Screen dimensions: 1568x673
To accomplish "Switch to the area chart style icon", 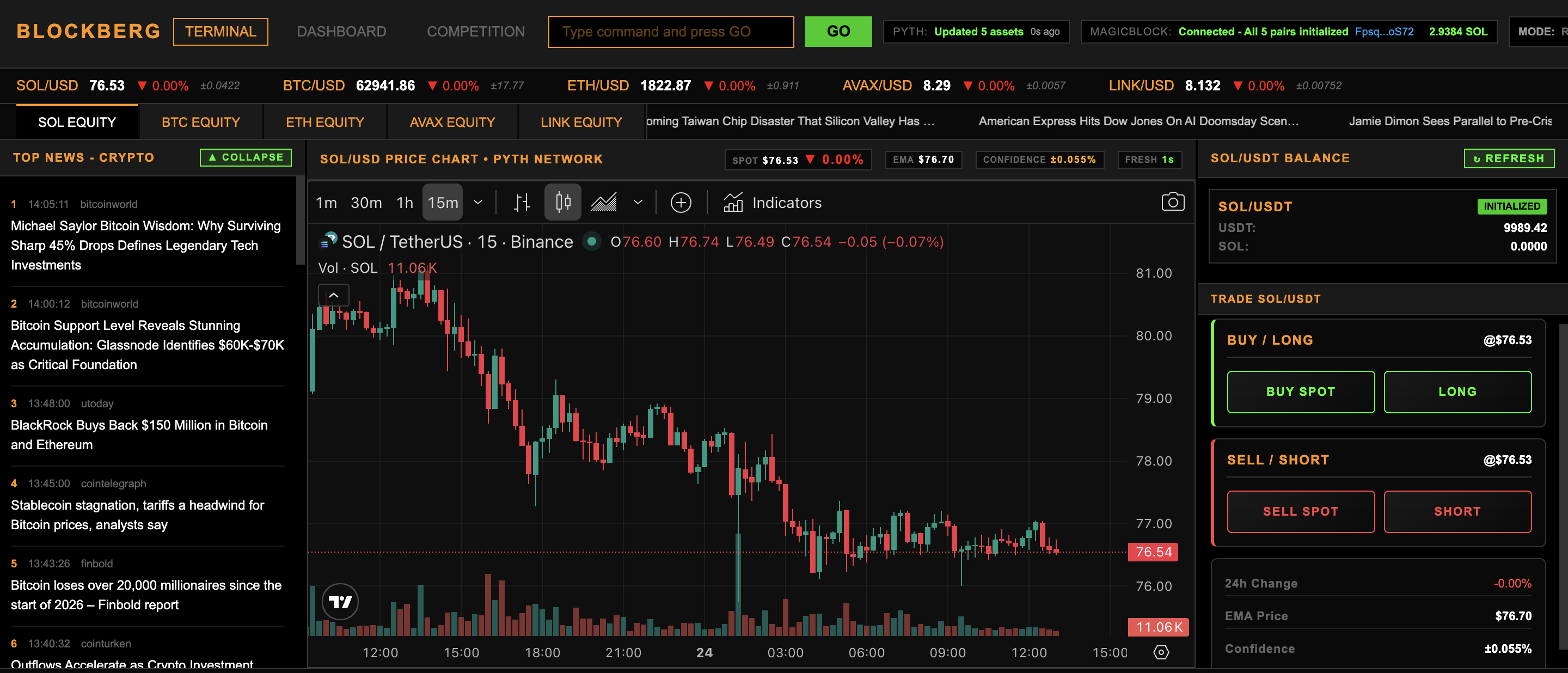I will [x=603, y=202].
